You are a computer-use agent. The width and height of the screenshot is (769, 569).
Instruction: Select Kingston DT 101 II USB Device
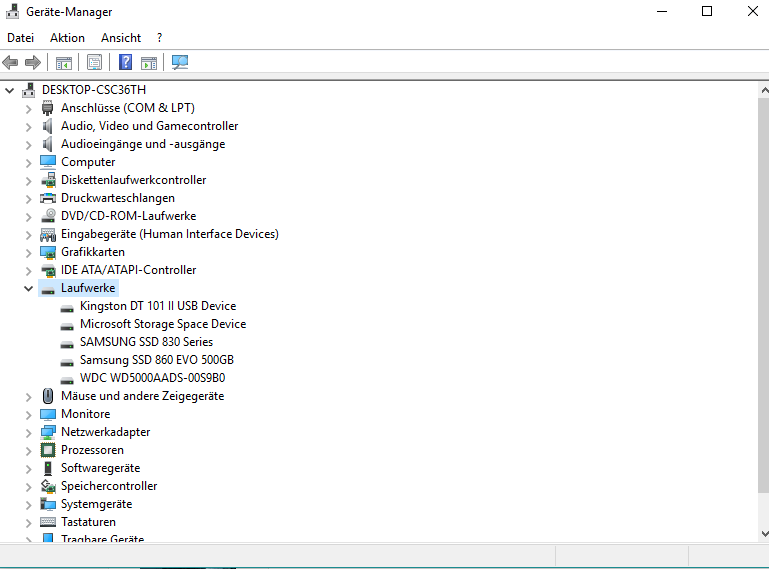tap(158, 306)
